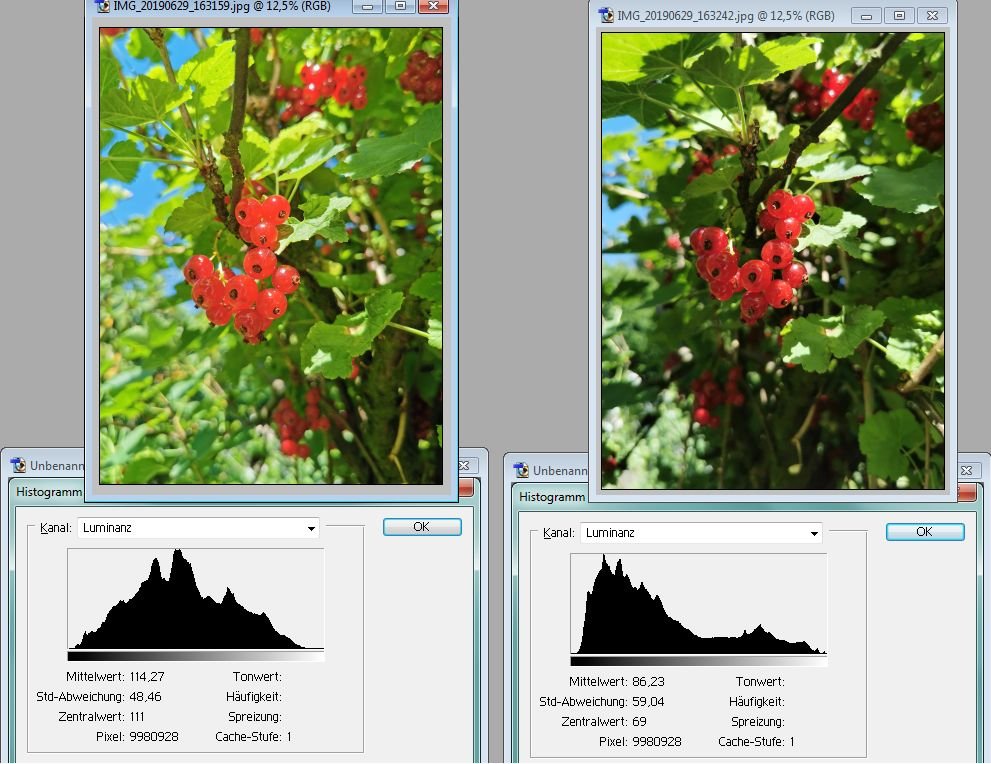Click the grayscale gradient bar under right histogram

pos(699,661)
